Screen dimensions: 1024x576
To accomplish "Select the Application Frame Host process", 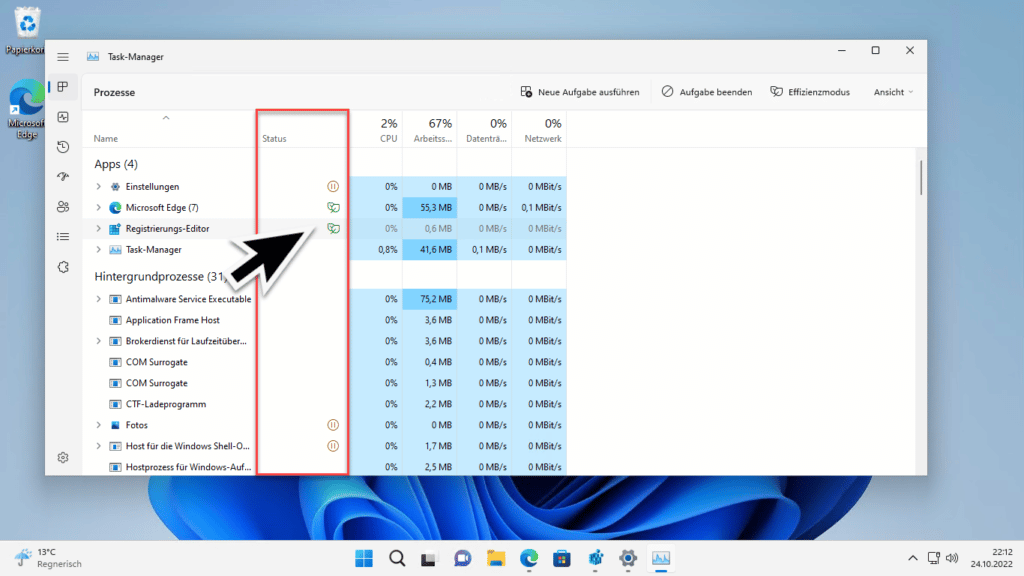I will point(325,320).
